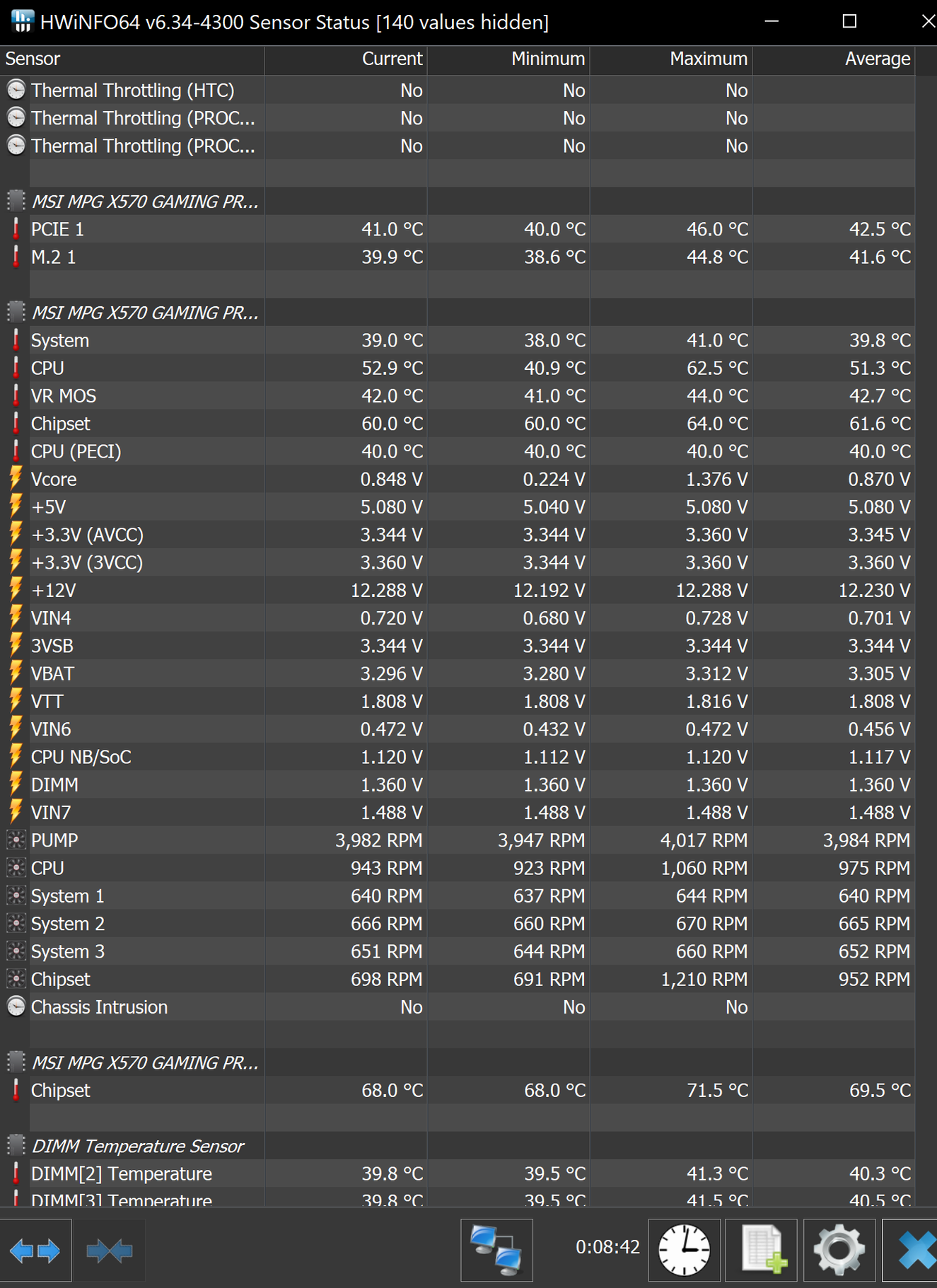Screen dimensions: 937x1288
Task: Click the Chipset fan maximum 1,210 RPM
Action: pyautogui.click(x=704, y=980)
